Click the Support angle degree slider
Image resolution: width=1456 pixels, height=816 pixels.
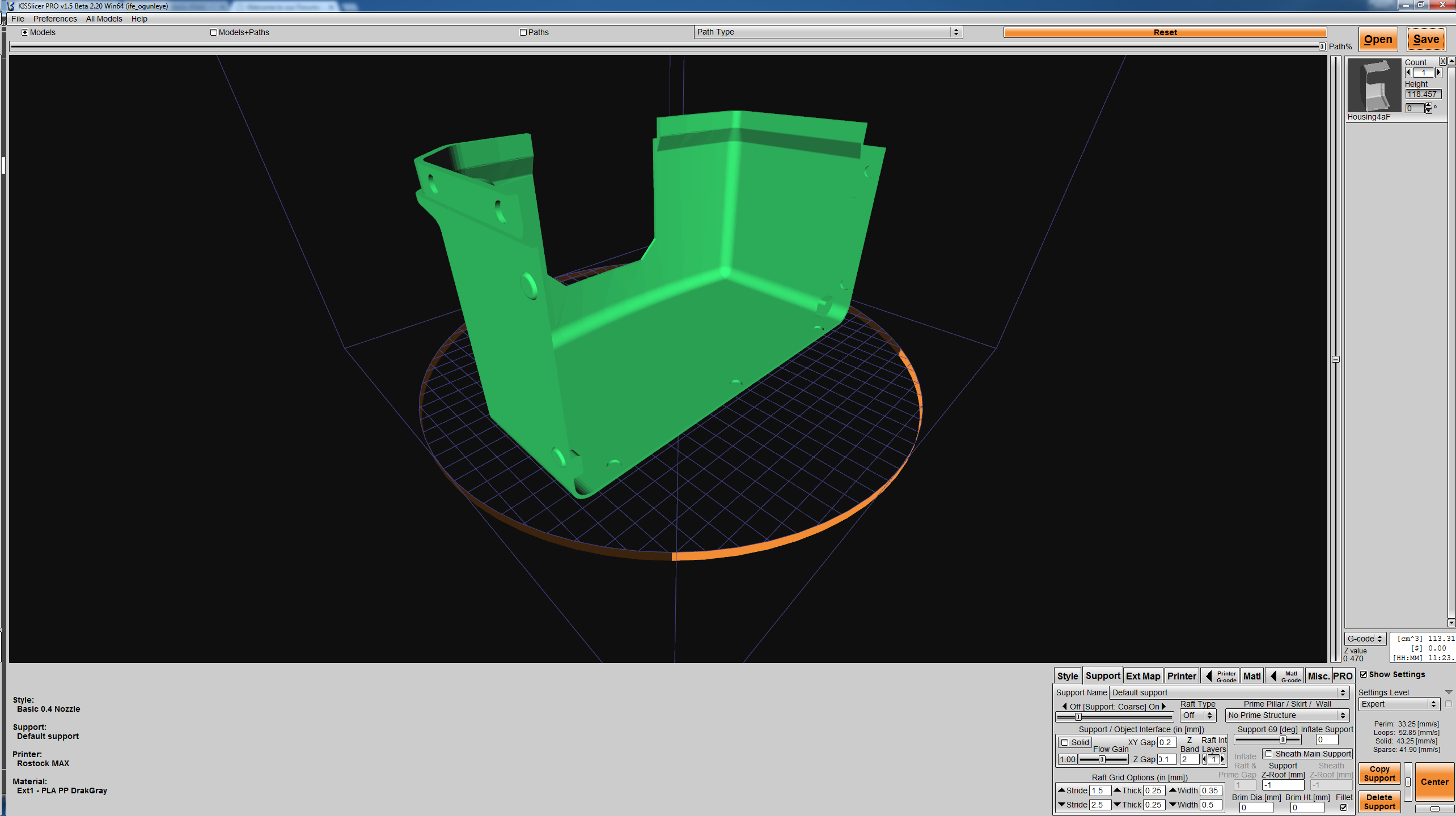(1268, 740)
